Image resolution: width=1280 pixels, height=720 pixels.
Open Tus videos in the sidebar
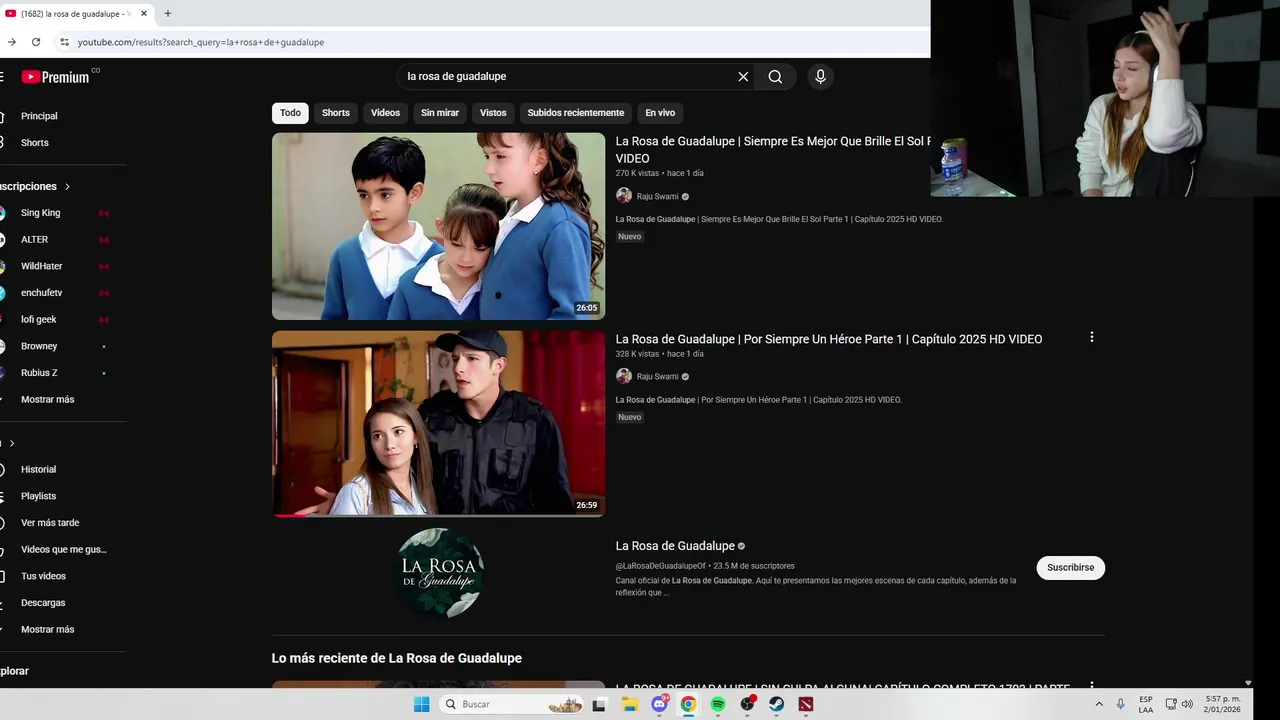[43, 576]
